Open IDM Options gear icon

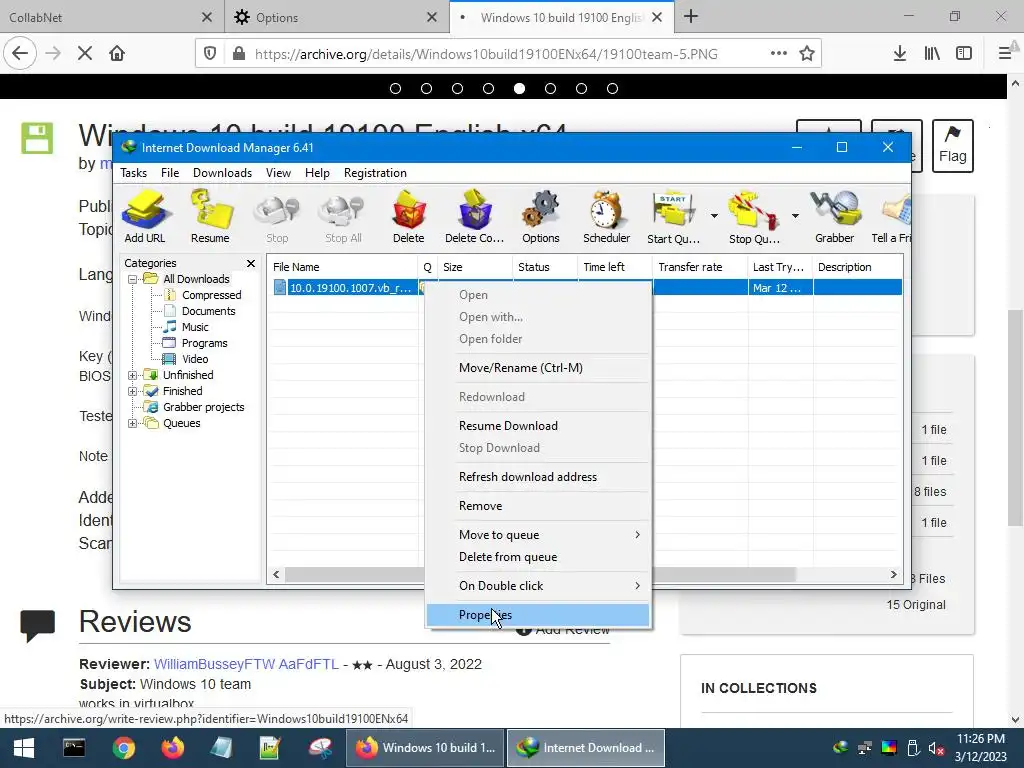coord(541,217)
